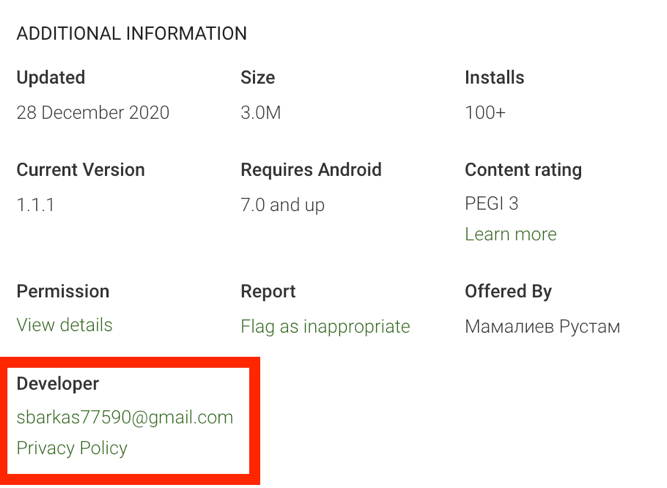Click the Current Version label
The image size is (667, 488).
[x=80, y=170]
